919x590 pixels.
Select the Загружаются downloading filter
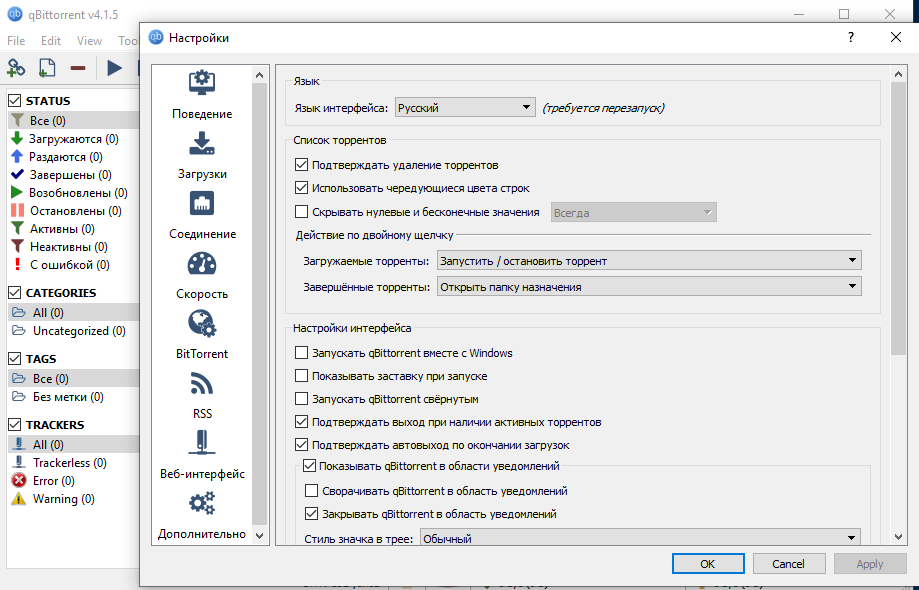pos(73,139)
